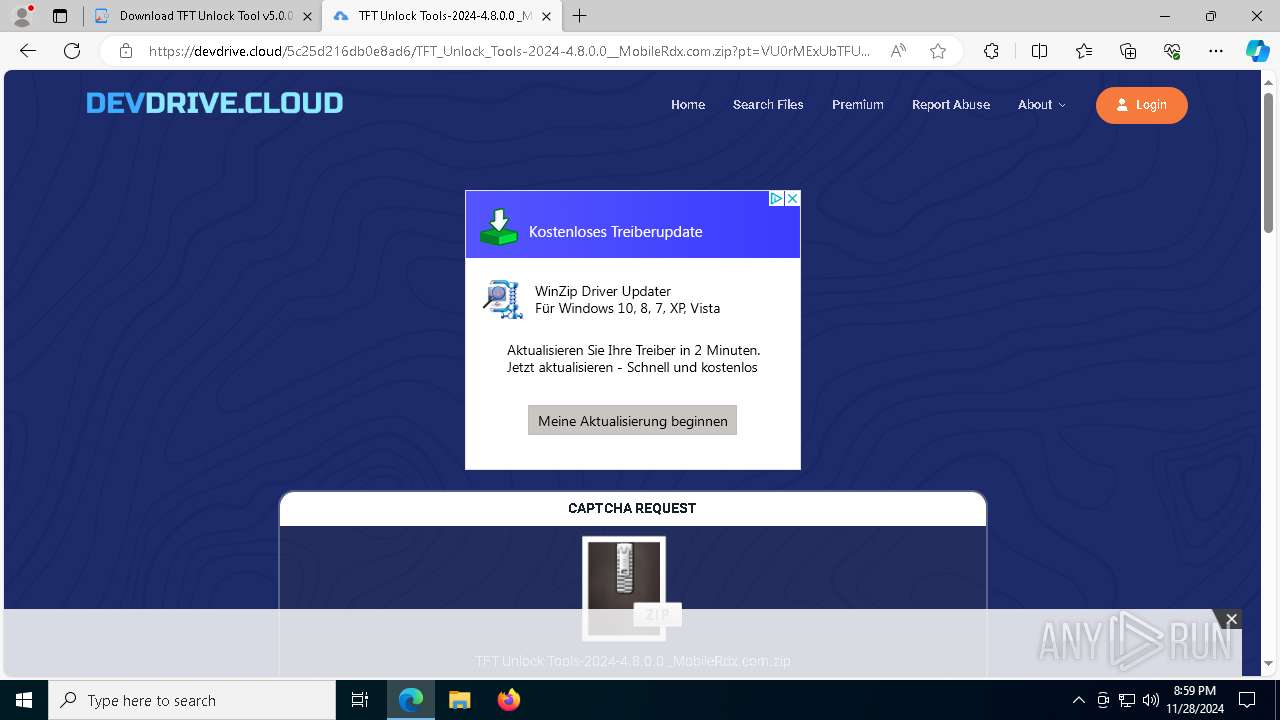Show hidden system tray icons
This screenshot has height=720, width=1280.
(1079, 700)
